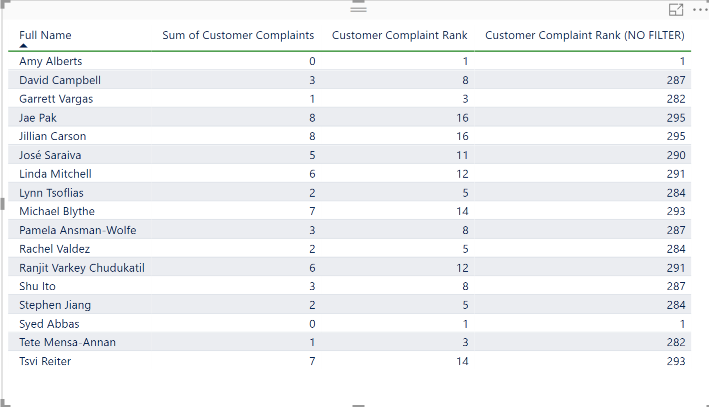Screen dimensions: 709x407
Task: Click the Customer Complaint Rank column header
Action: 399,35
